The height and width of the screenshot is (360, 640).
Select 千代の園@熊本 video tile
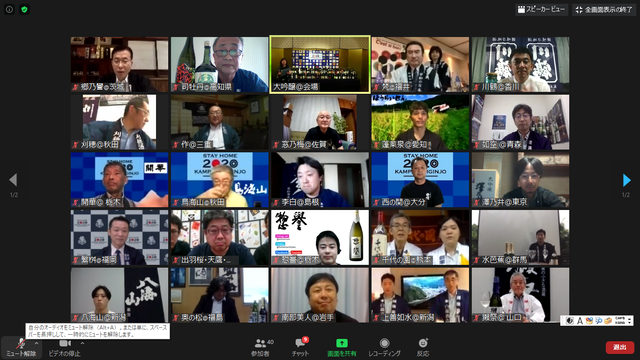[x=420, y=238]
